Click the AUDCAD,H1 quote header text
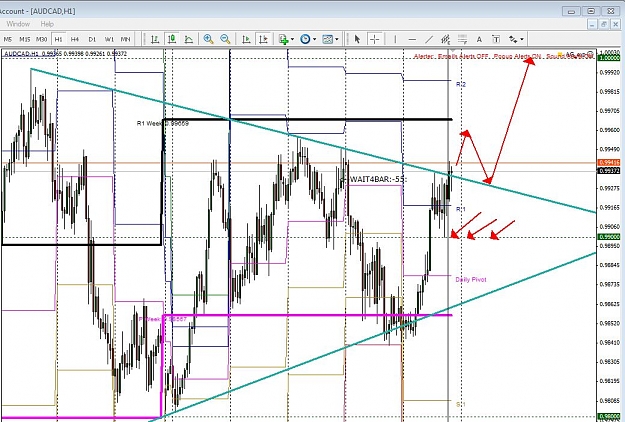This screenshot has height=422, width=625. coord(65,53)
